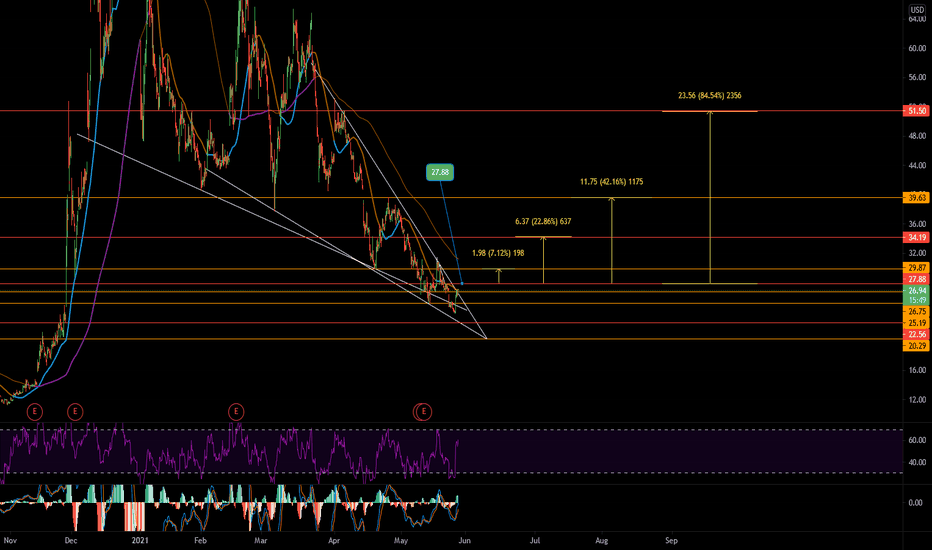This screenshot has width=932, height=550.
Task: Click the measurement label 23.56 (84.54%) 2356
Action: (710, 96)
